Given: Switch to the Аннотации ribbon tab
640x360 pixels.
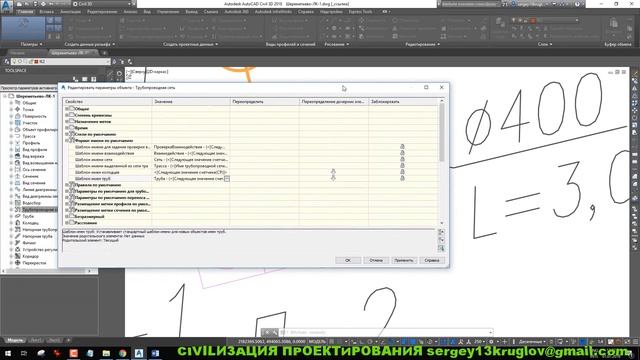Looking at the screenshot, I should [70, 12].
